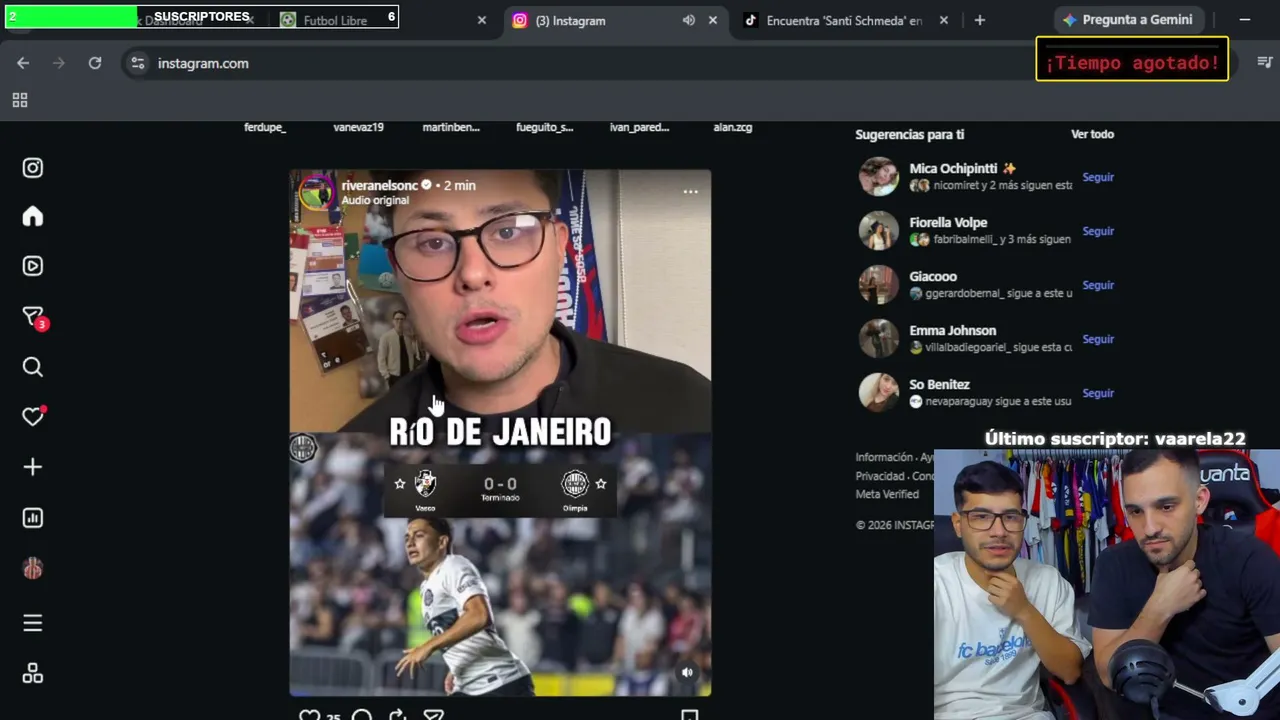Follow So Benitez
This screenshot has height=720, width=1280.
[x=1098, y=393]
